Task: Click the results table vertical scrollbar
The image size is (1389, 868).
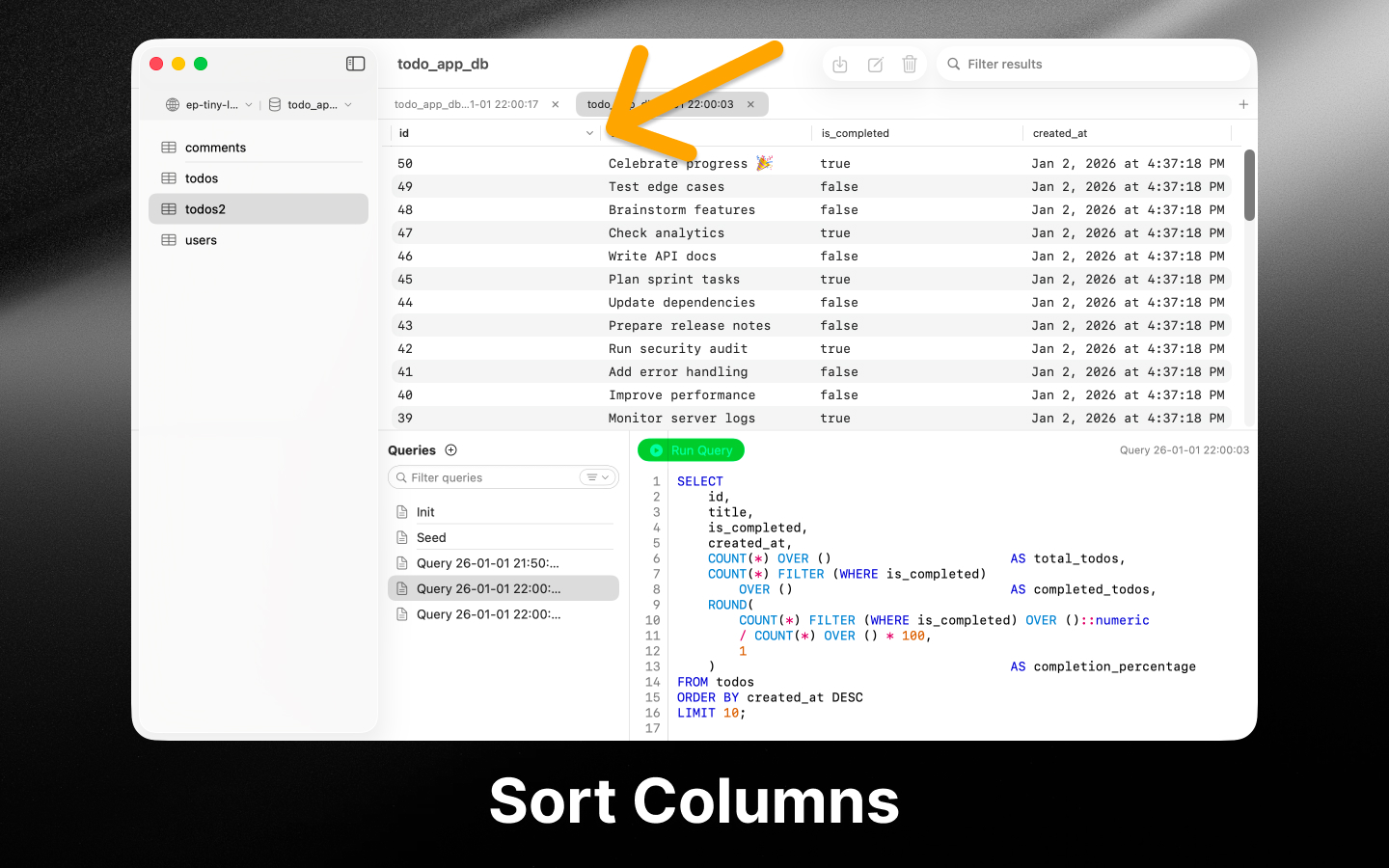Action: tap(1249, 185)
